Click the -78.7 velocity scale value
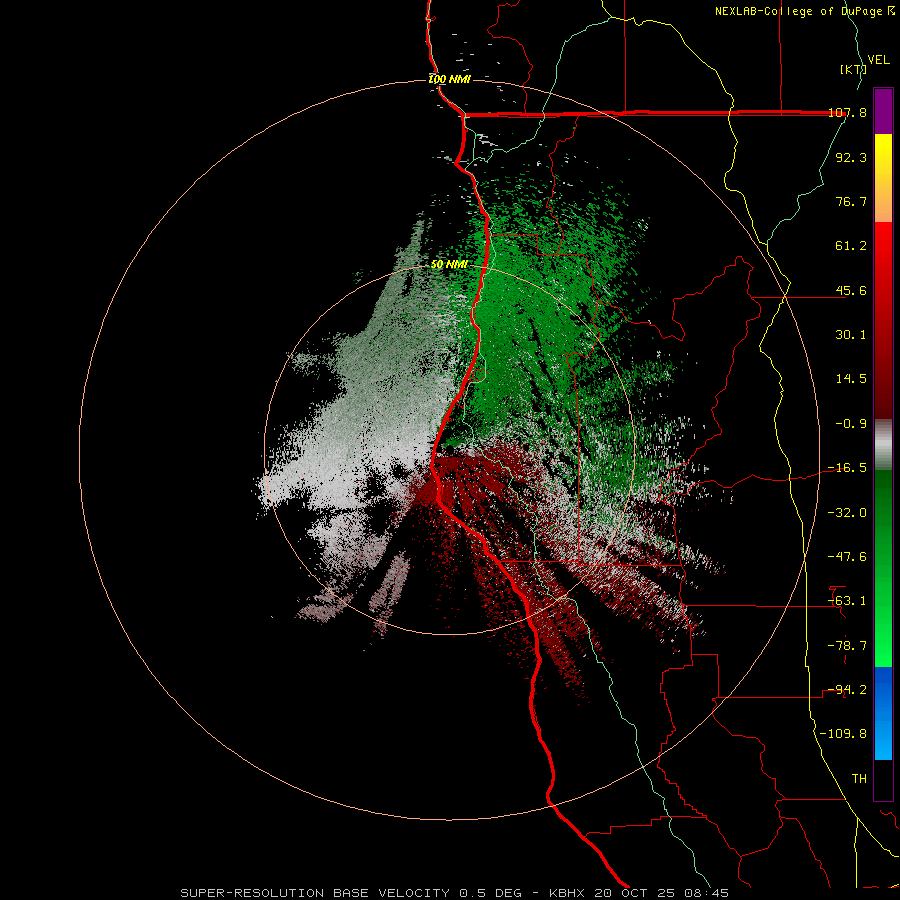900x900 pixels. (x=847, y=646)
